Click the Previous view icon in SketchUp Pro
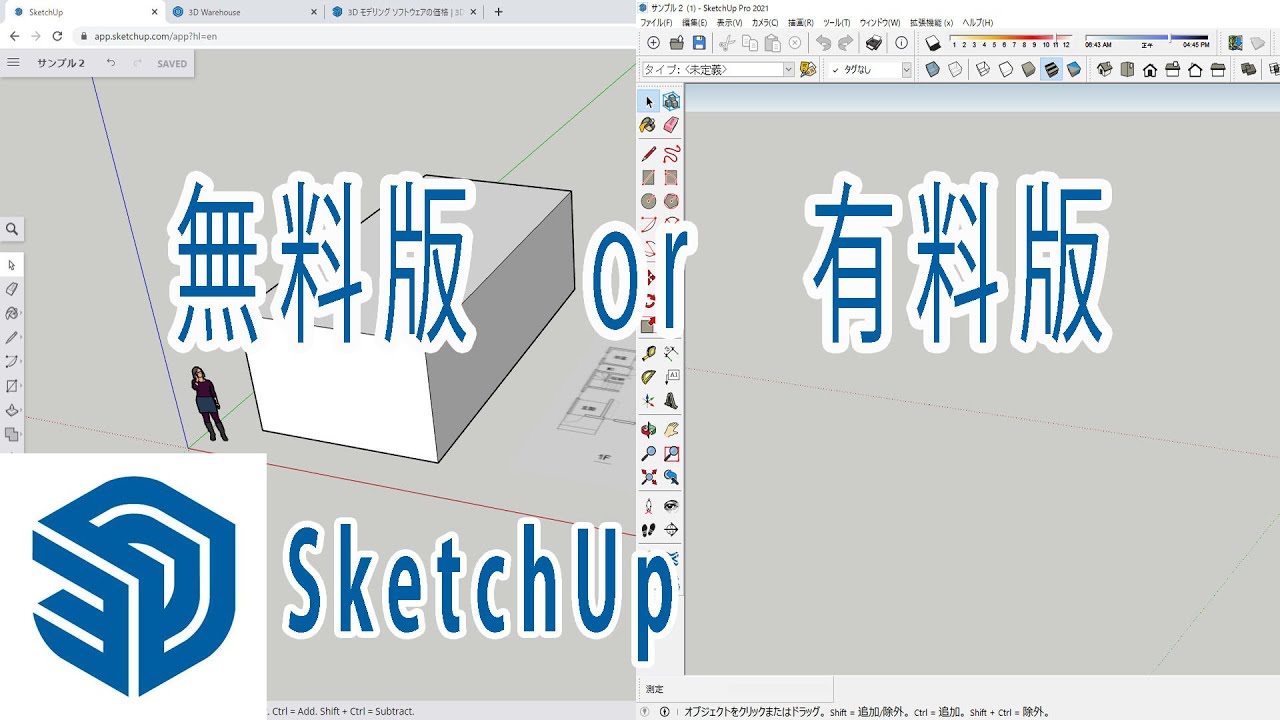The image size is (1280, 720). pos(671,478)
